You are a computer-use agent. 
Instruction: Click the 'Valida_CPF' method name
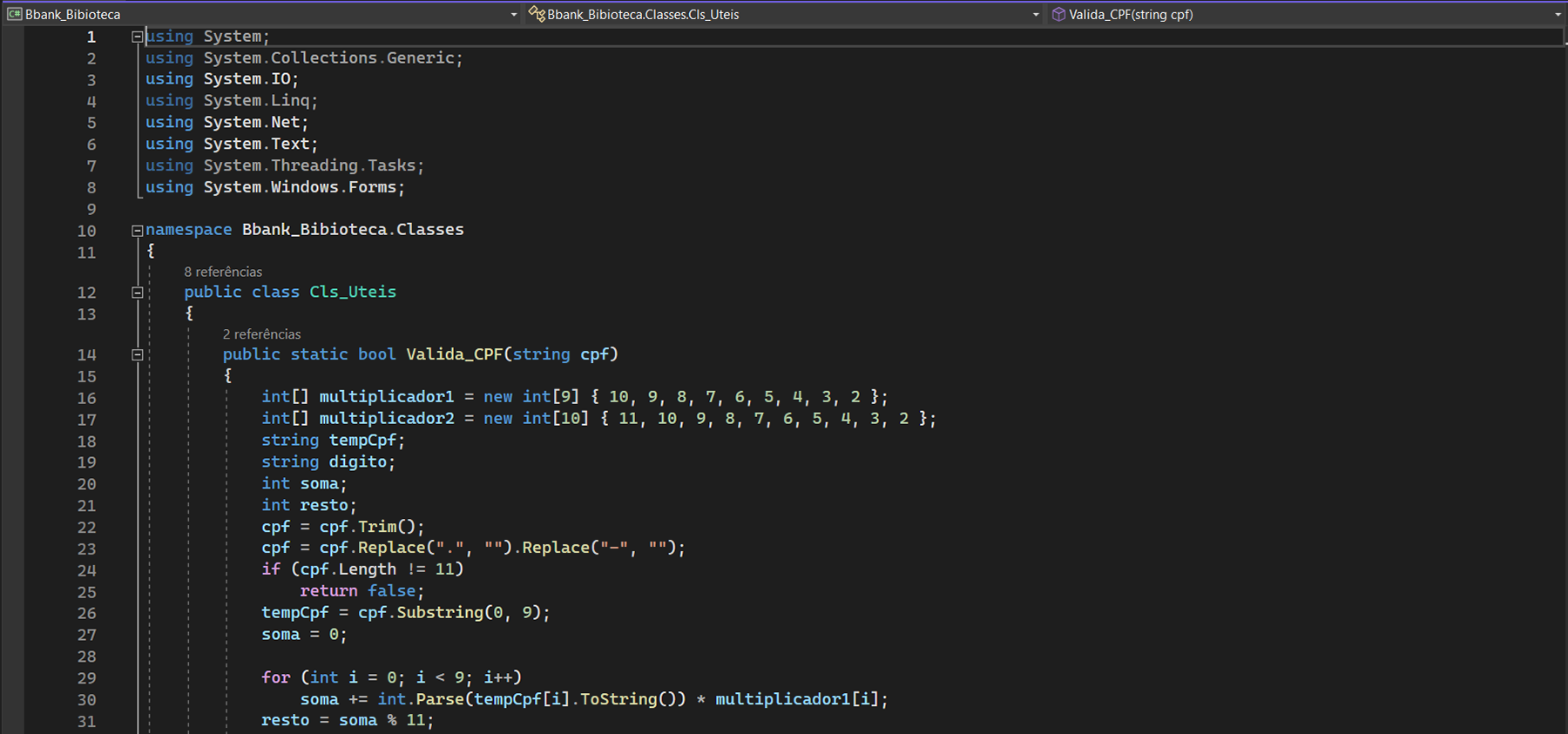click(455, 354)
